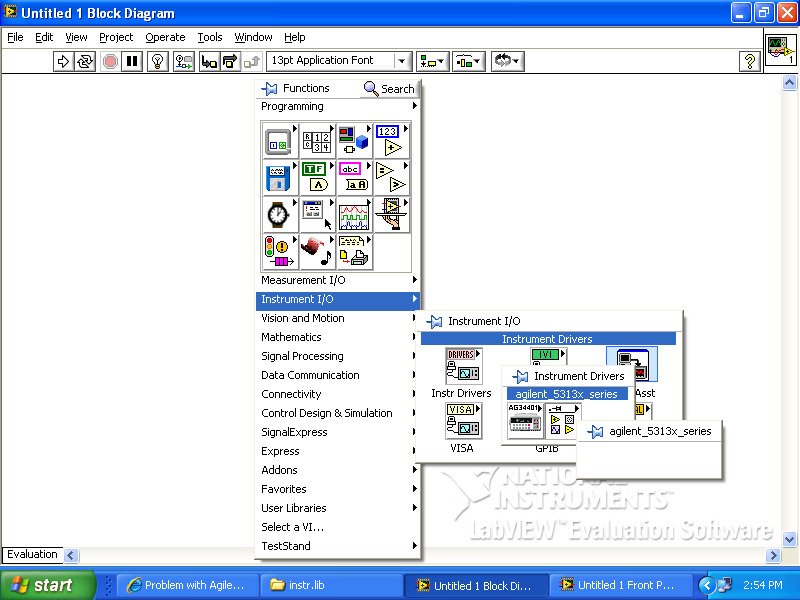
Task: Click the Abort Execution stop button
Action: (110, 62)
